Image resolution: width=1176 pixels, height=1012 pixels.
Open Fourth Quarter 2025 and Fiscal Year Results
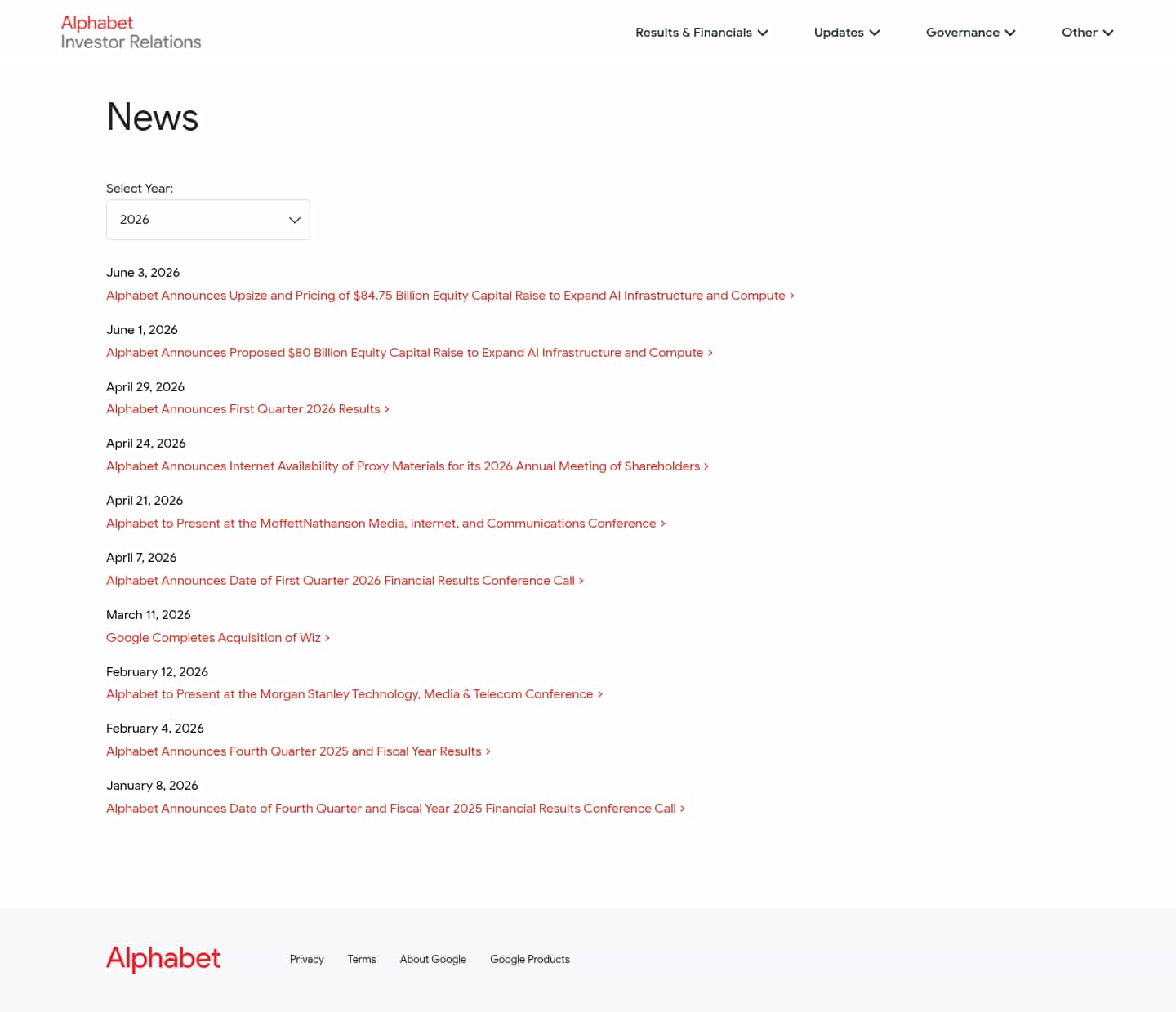[x=298, y=751]
